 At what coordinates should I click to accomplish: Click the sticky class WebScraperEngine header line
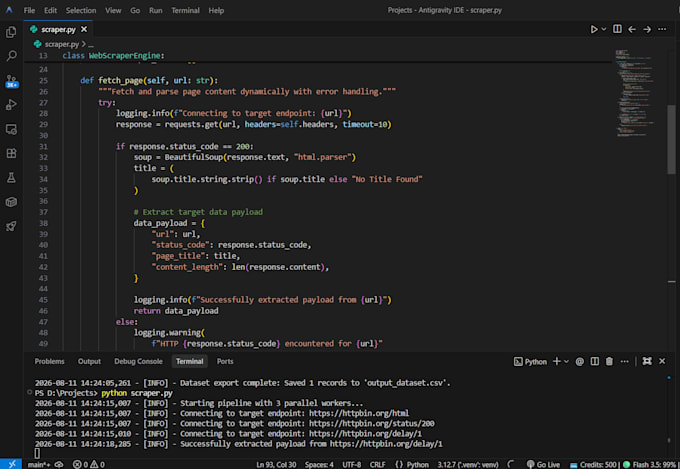[x=317, y=56]
